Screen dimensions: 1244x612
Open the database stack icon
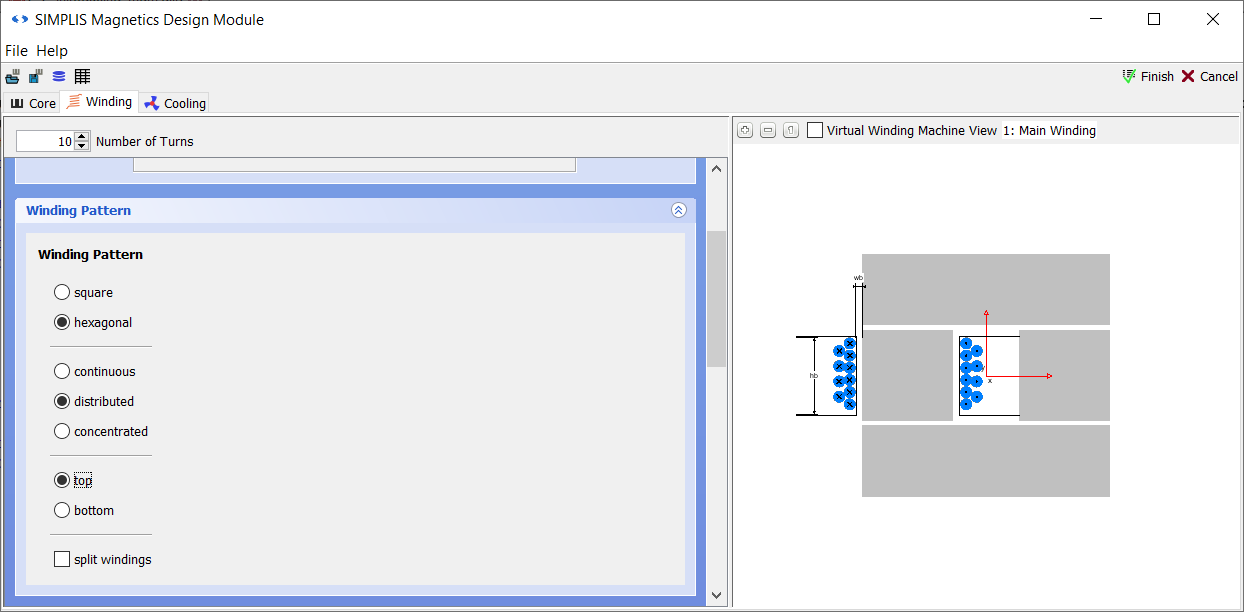(59, 76)
